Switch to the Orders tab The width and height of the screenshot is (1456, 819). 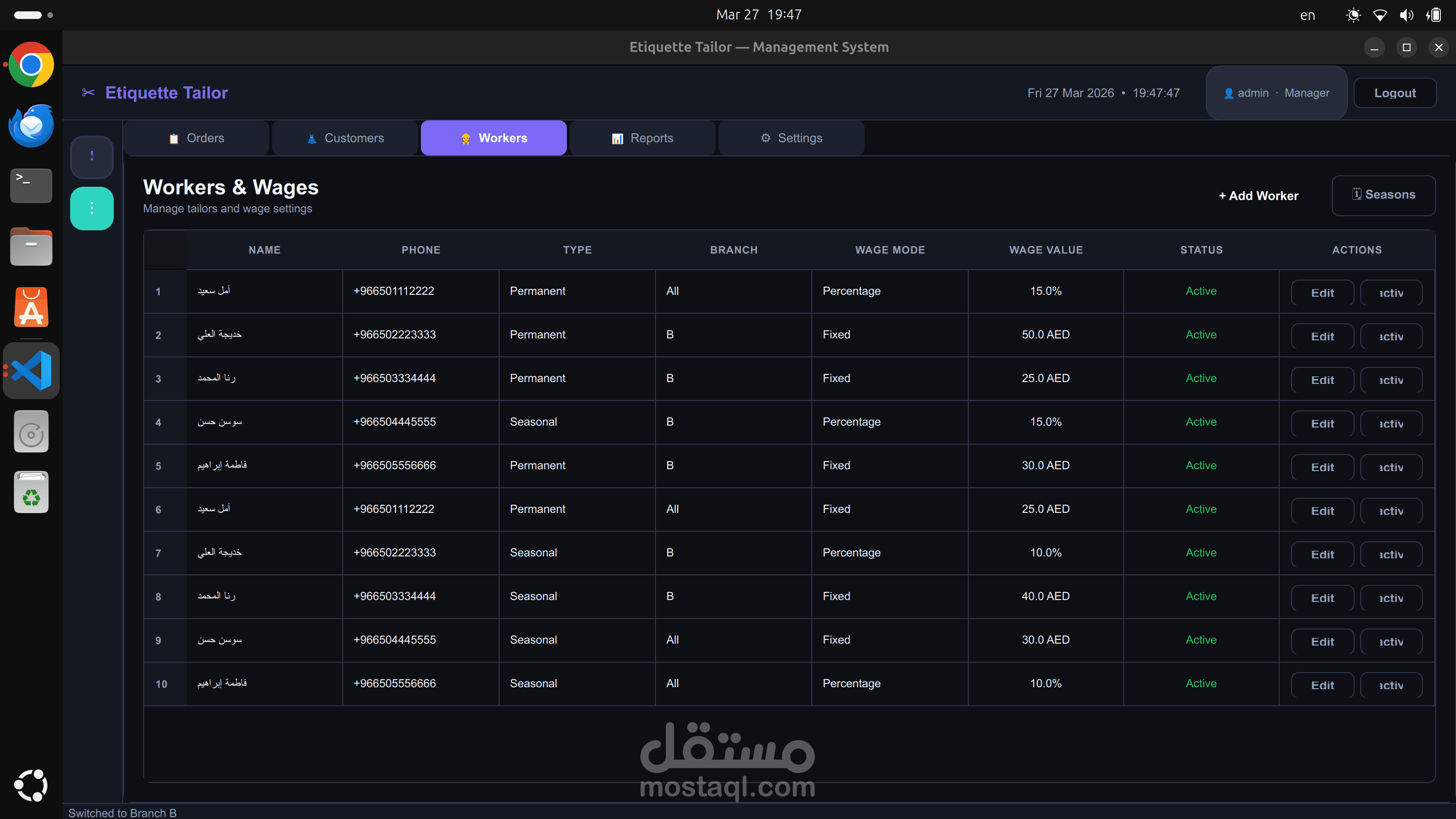(x=196, y=138)
